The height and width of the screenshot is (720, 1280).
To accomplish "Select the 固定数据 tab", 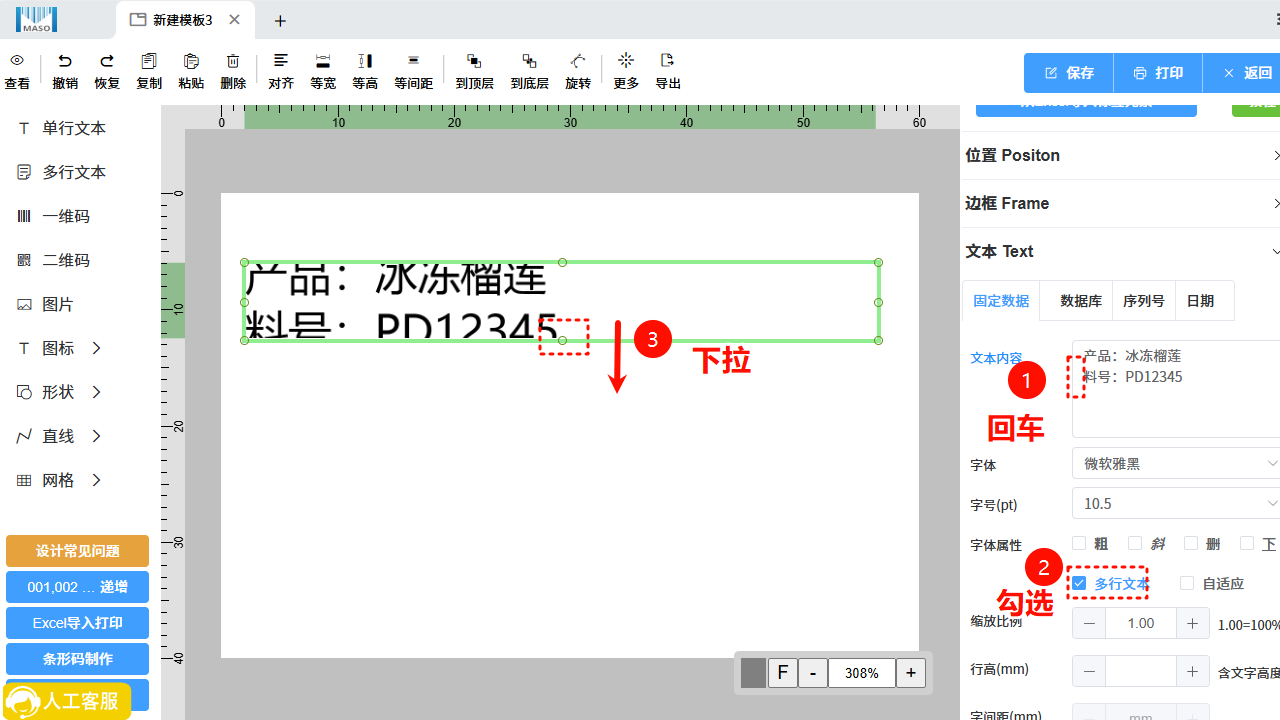I will click(1001, 301).
